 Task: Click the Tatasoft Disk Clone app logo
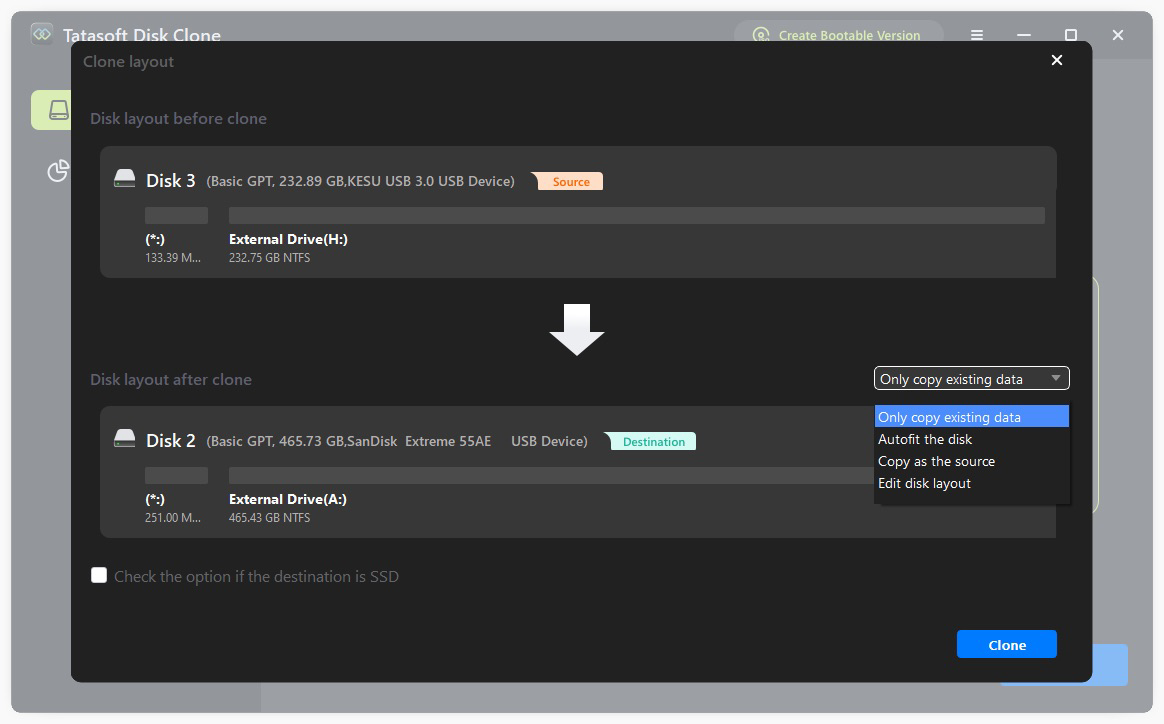tap(41, 33)
